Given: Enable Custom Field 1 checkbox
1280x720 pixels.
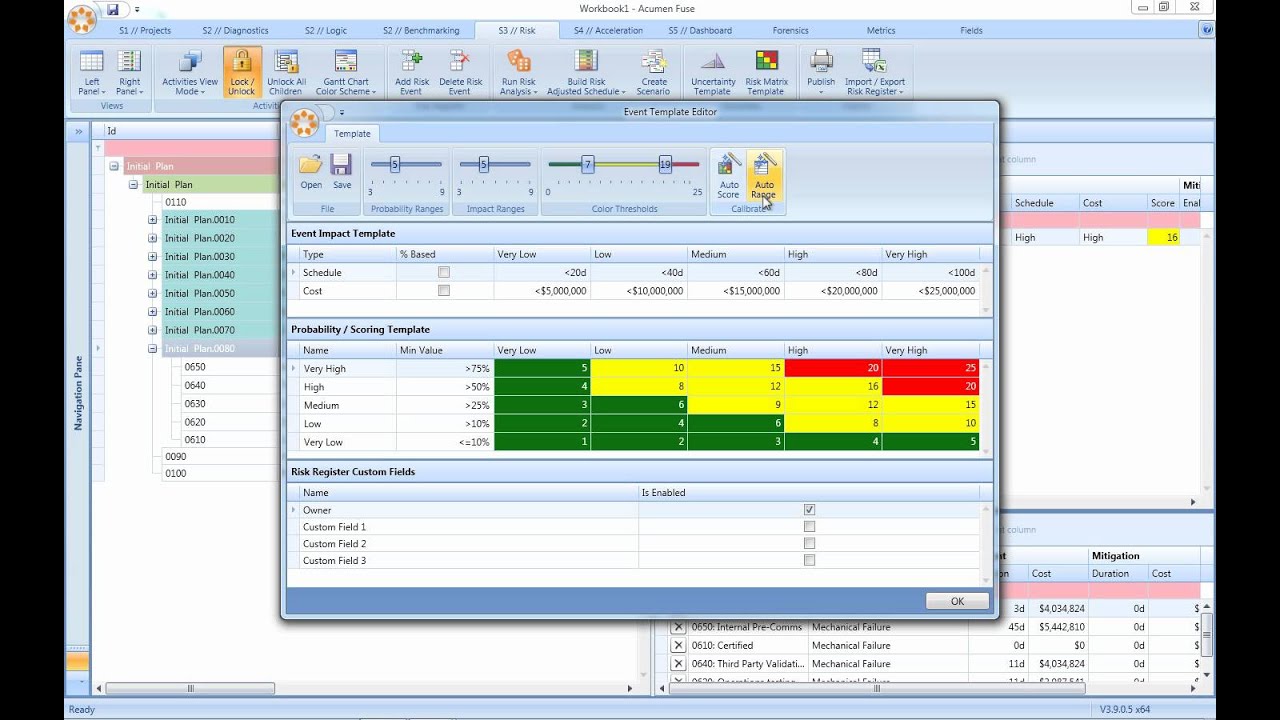Looking at the screenshot, I should pos(809,527).
